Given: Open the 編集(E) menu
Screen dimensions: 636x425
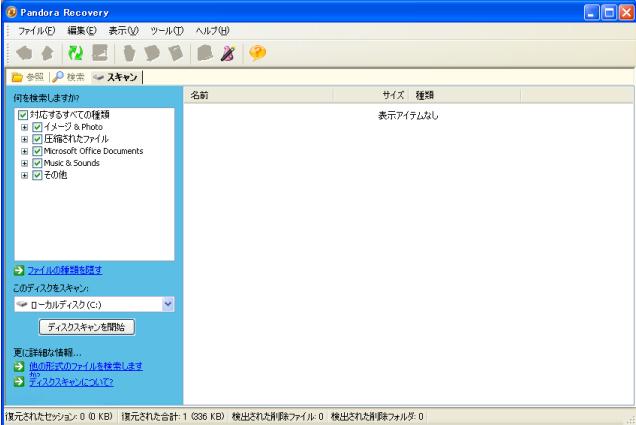Looking at the screenshot, I should [x=82, y=31].
